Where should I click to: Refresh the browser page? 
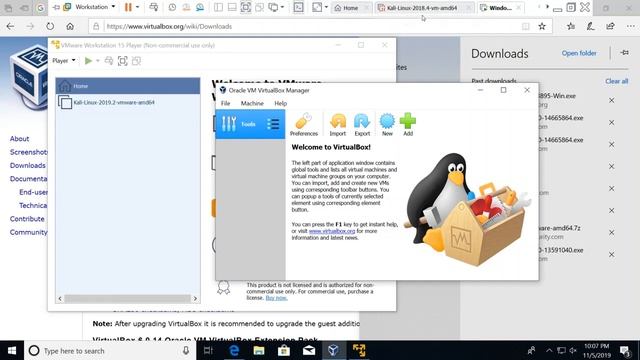[50, 26]
